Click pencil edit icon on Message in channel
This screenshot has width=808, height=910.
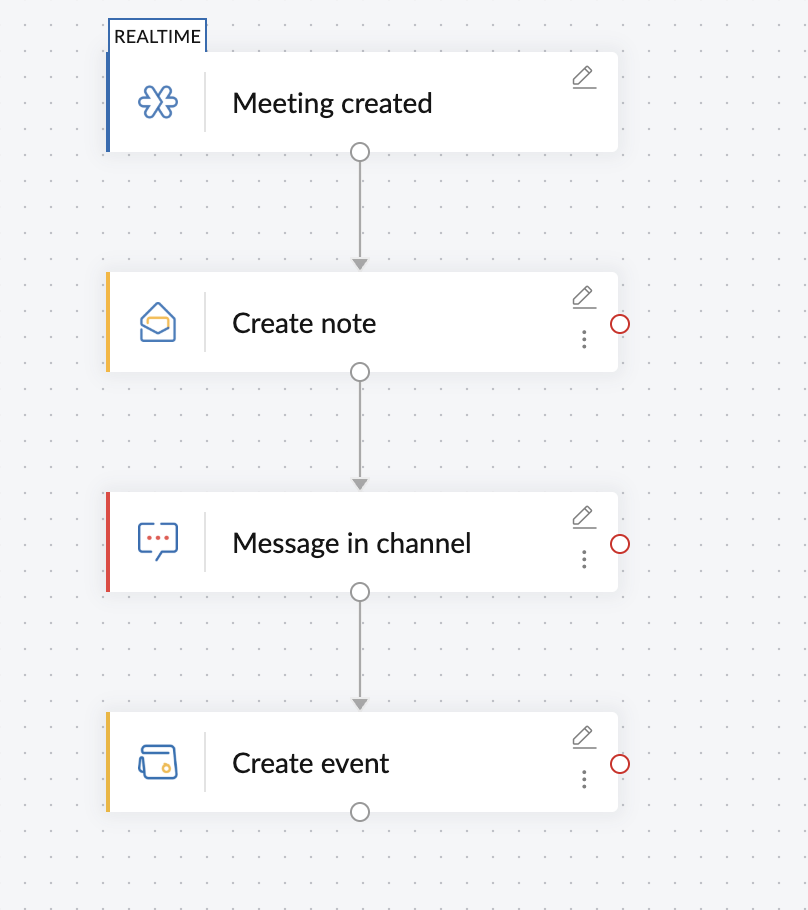pos(584,517)
